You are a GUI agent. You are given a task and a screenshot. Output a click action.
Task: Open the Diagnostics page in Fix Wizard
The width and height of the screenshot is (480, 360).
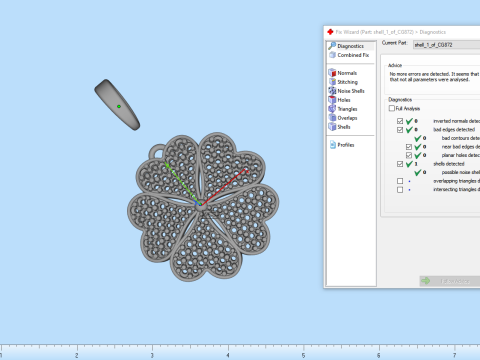click(350, 46)
